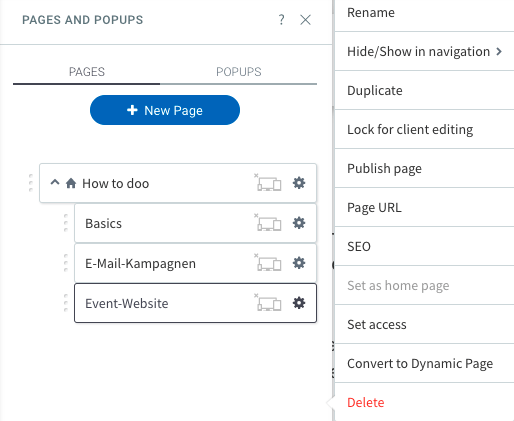Open settings gear for Basics page
The width and height of the screenshot is (514, 421).
tap(299, 223)
